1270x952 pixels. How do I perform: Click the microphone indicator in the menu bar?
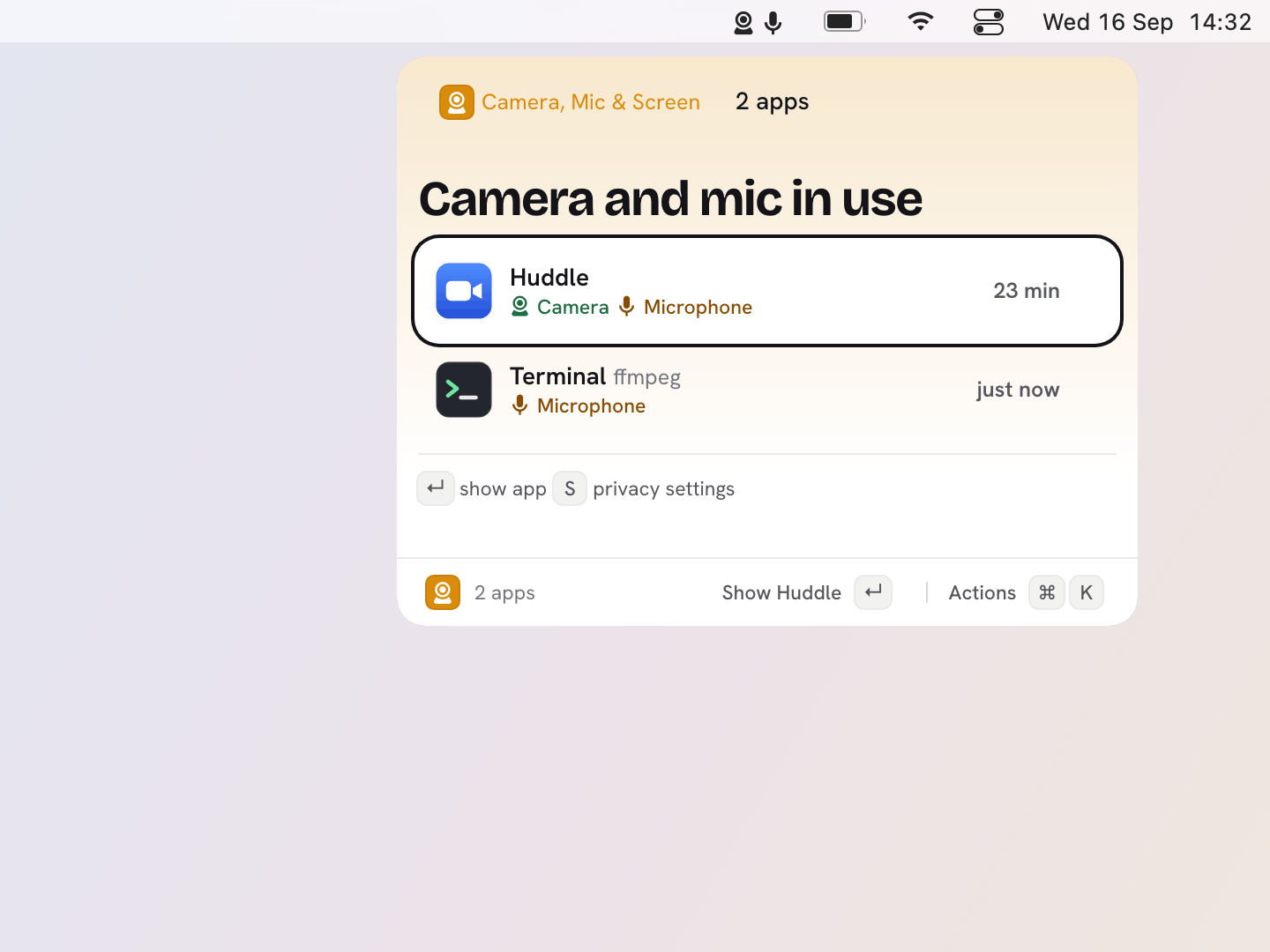[x=773, y=22]
